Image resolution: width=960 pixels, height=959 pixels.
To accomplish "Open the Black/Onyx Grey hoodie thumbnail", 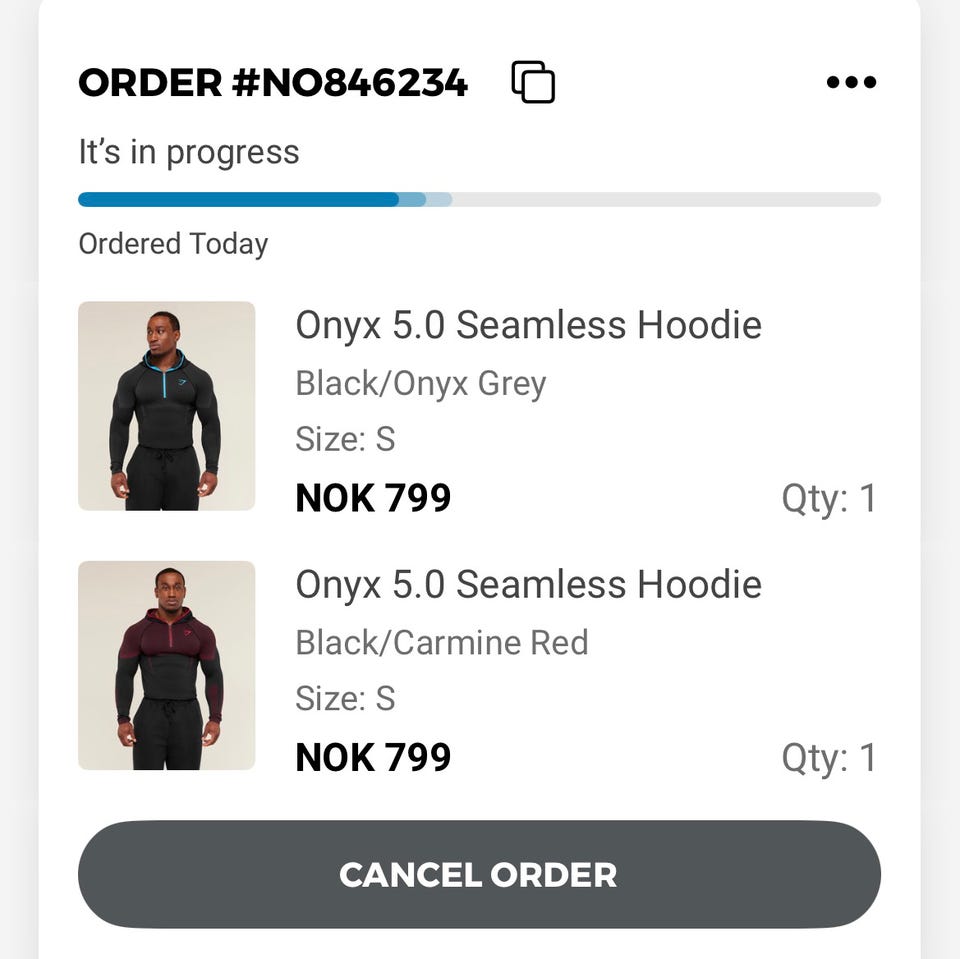I will 166,406.
